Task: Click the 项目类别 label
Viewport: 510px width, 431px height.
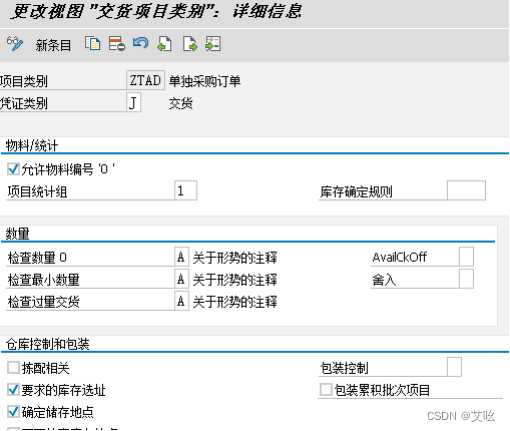Action: coord(24,81)
